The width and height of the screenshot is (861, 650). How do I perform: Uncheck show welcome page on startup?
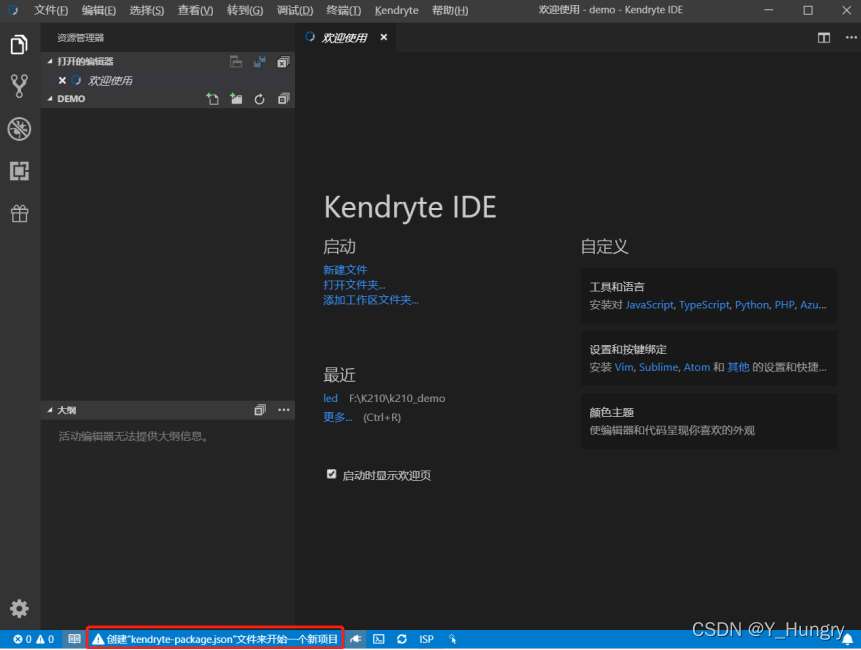pos(331,474)
